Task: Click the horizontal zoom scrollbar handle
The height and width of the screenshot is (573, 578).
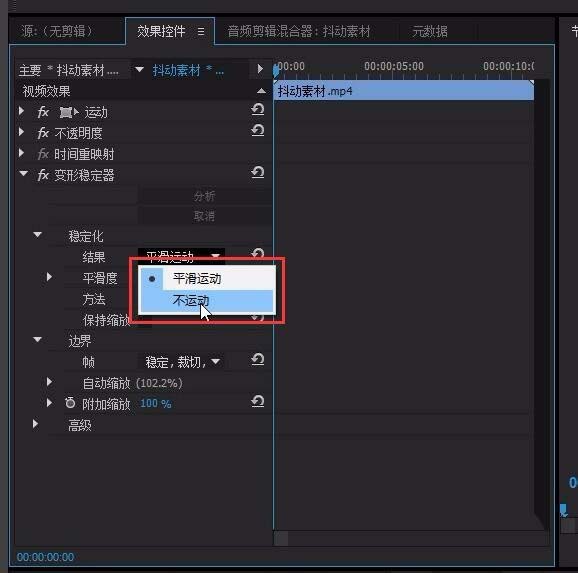Action: pos(281,539)
